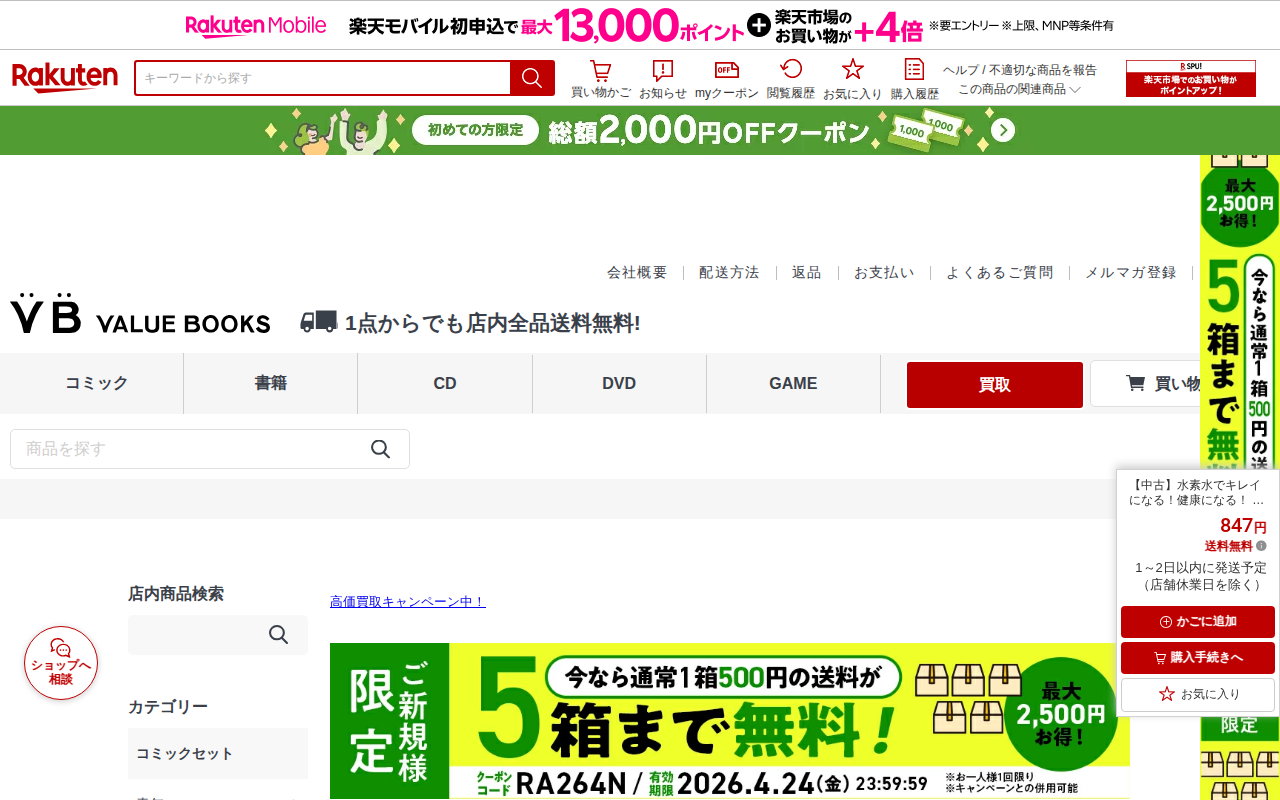1280x800 pixels.
Task: Click the 買い物かご button in shop navigation
Action: [1145, 383]
